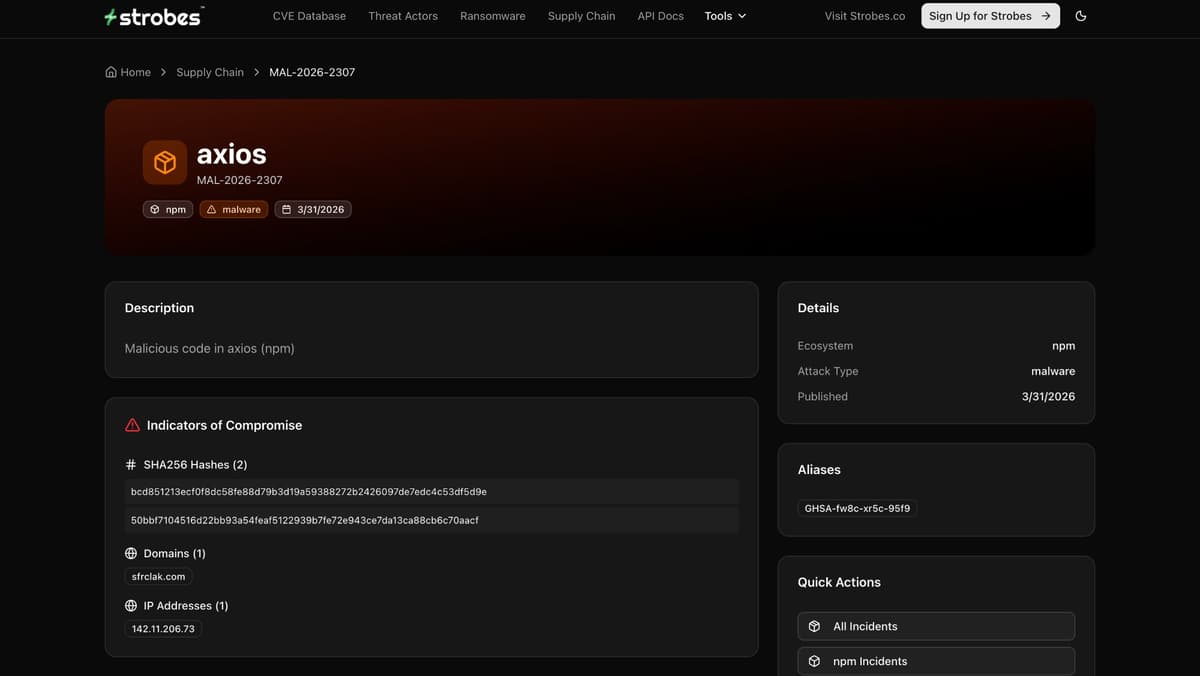Click the GHSA-fw8c-xr5c-95f9 alias
Viewport: 1200px width, 676px height.
coord(857,508)
